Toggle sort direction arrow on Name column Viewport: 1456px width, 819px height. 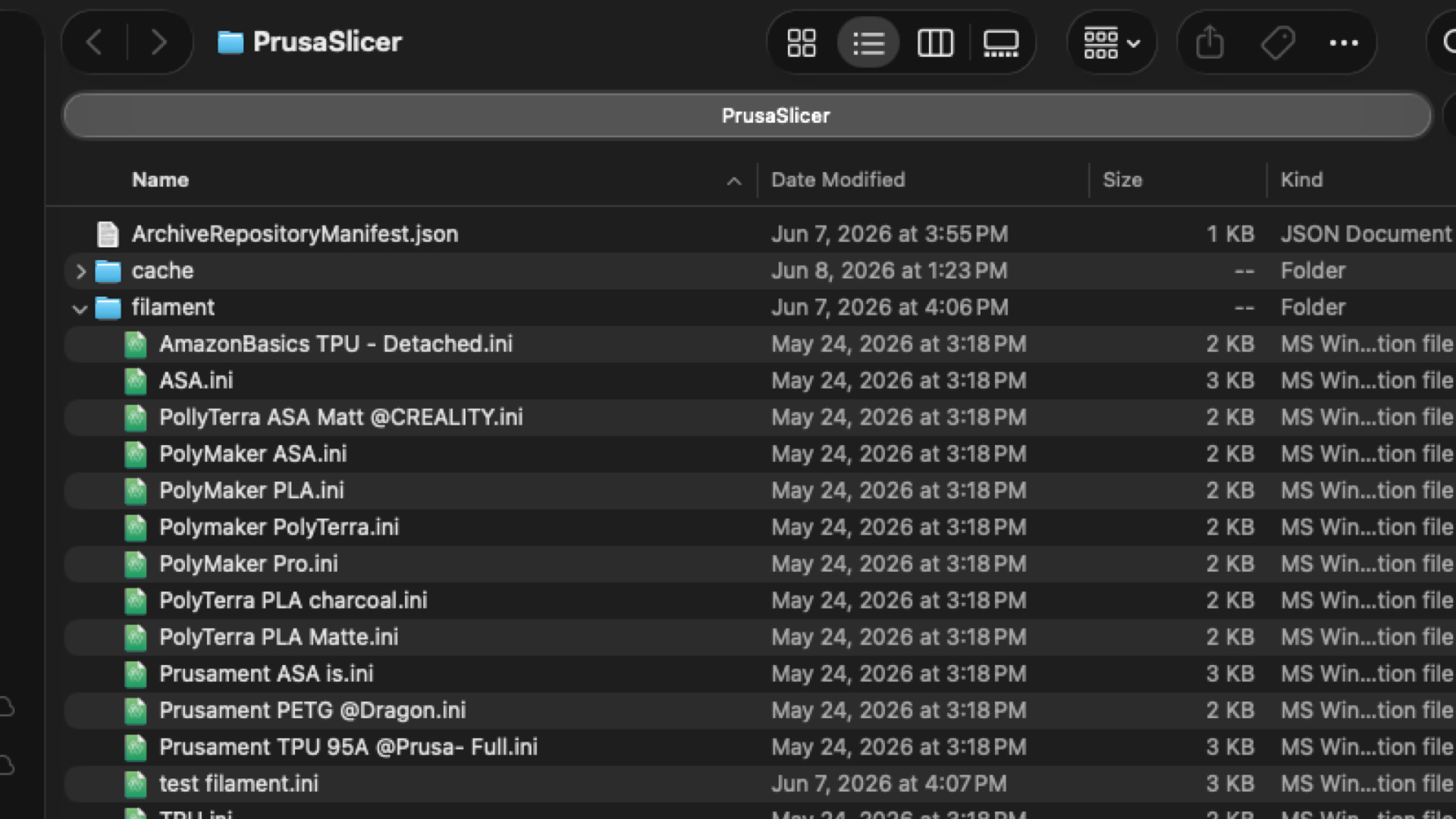coord(733,181)
